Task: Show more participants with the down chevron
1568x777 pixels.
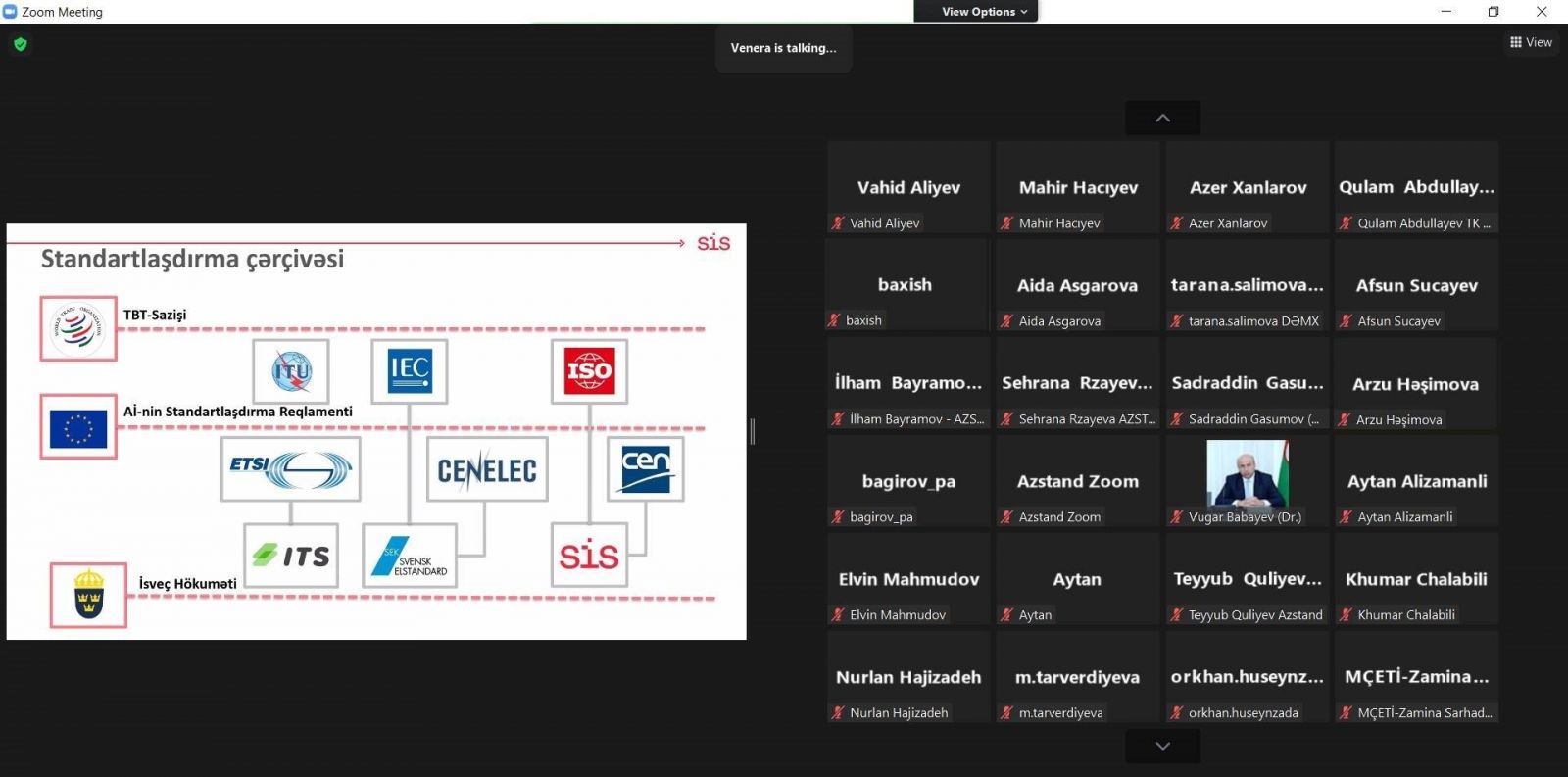Action: click(x=1162, y=746)
